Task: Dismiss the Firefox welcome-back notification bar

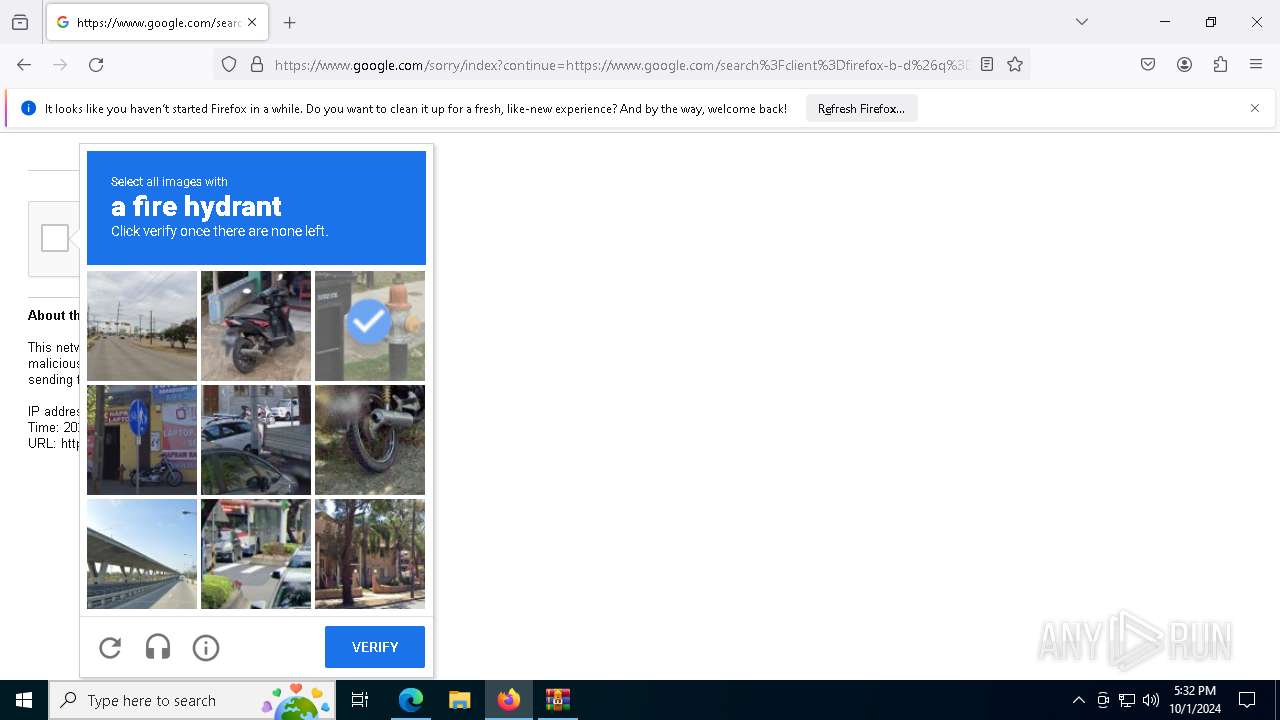Action: [x=1255, y=108]
